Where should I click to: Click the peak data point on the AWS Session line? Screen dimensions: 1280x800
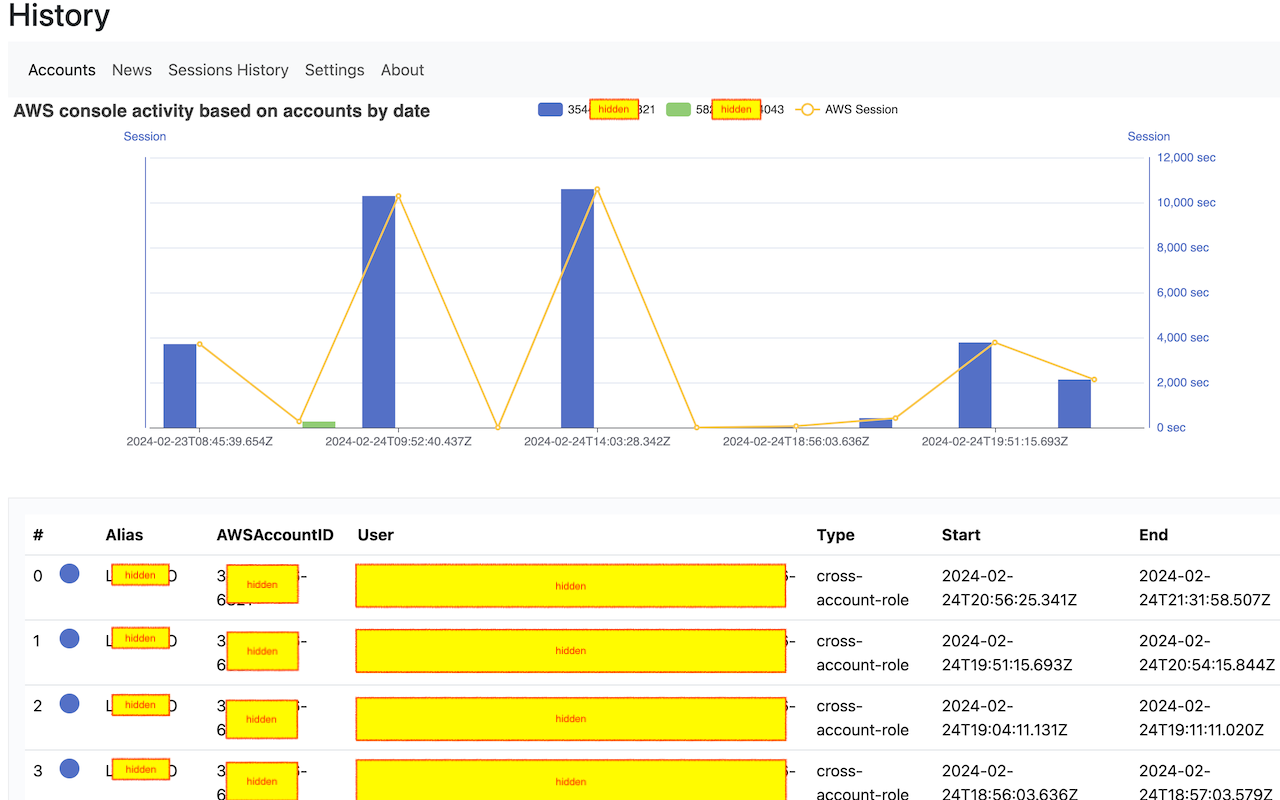click(x=596, y=188)
